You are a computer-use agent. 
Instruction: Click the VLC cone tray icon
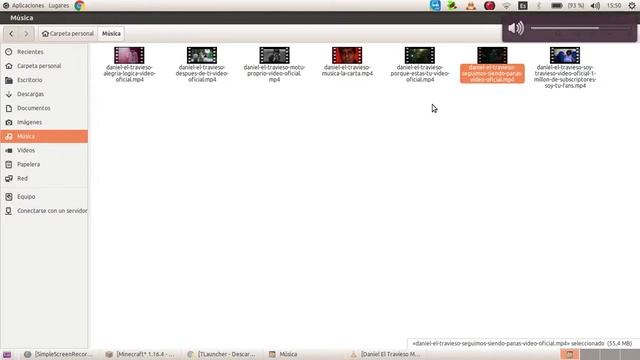pyautogui.click(x=471, y=6)
